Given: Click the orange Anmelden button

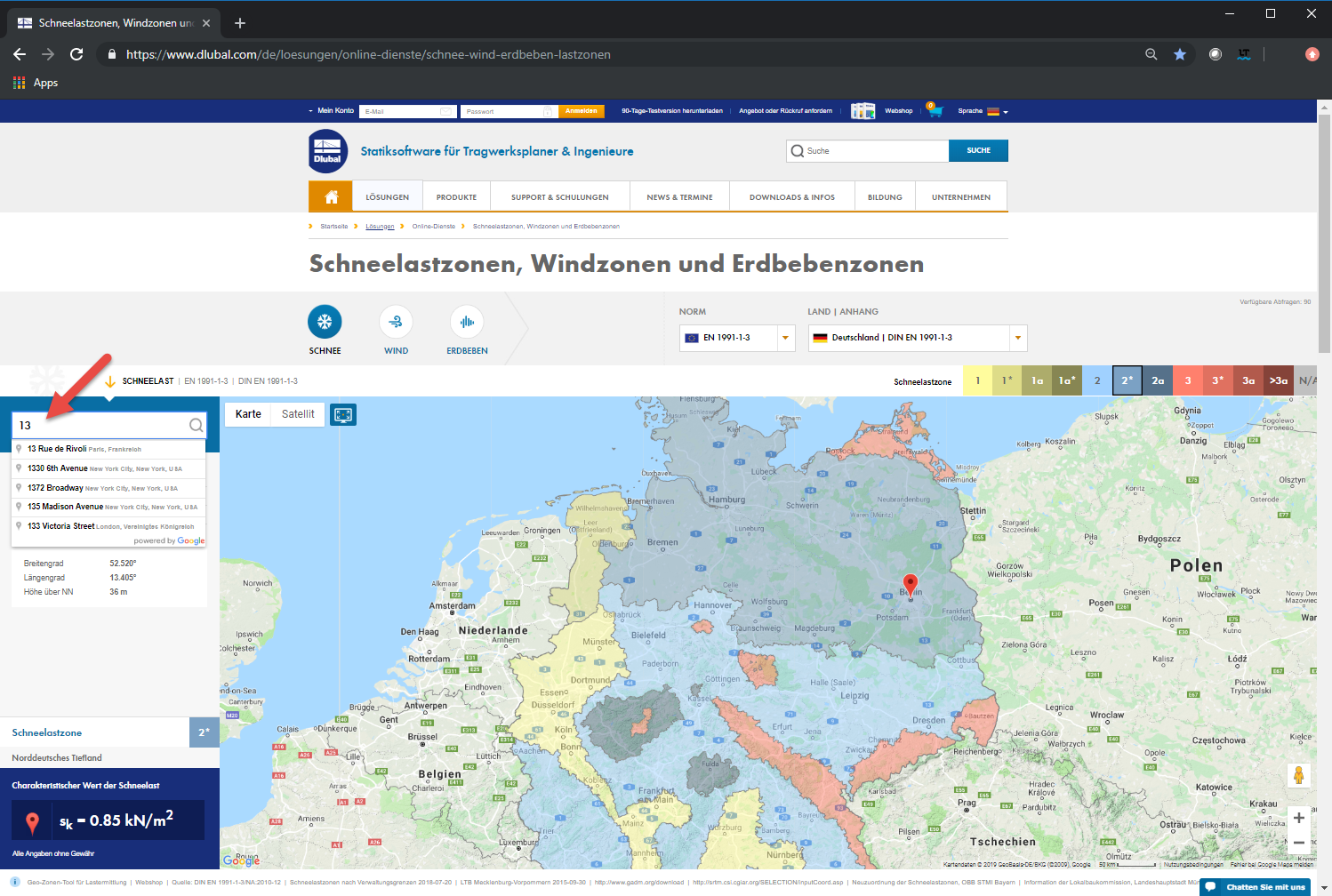Looking at the screenshot, I should click(582, 111).
